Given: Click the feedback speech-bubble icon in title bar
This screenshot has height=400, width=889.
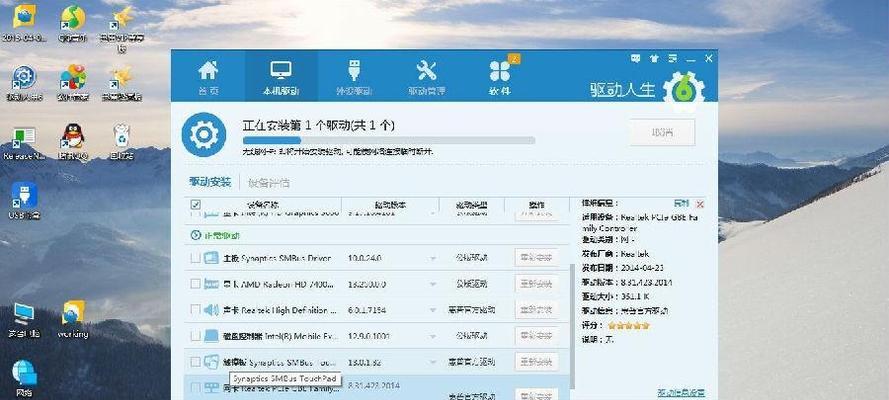Looking at the screenshot, I should click(x=636, y=58).
